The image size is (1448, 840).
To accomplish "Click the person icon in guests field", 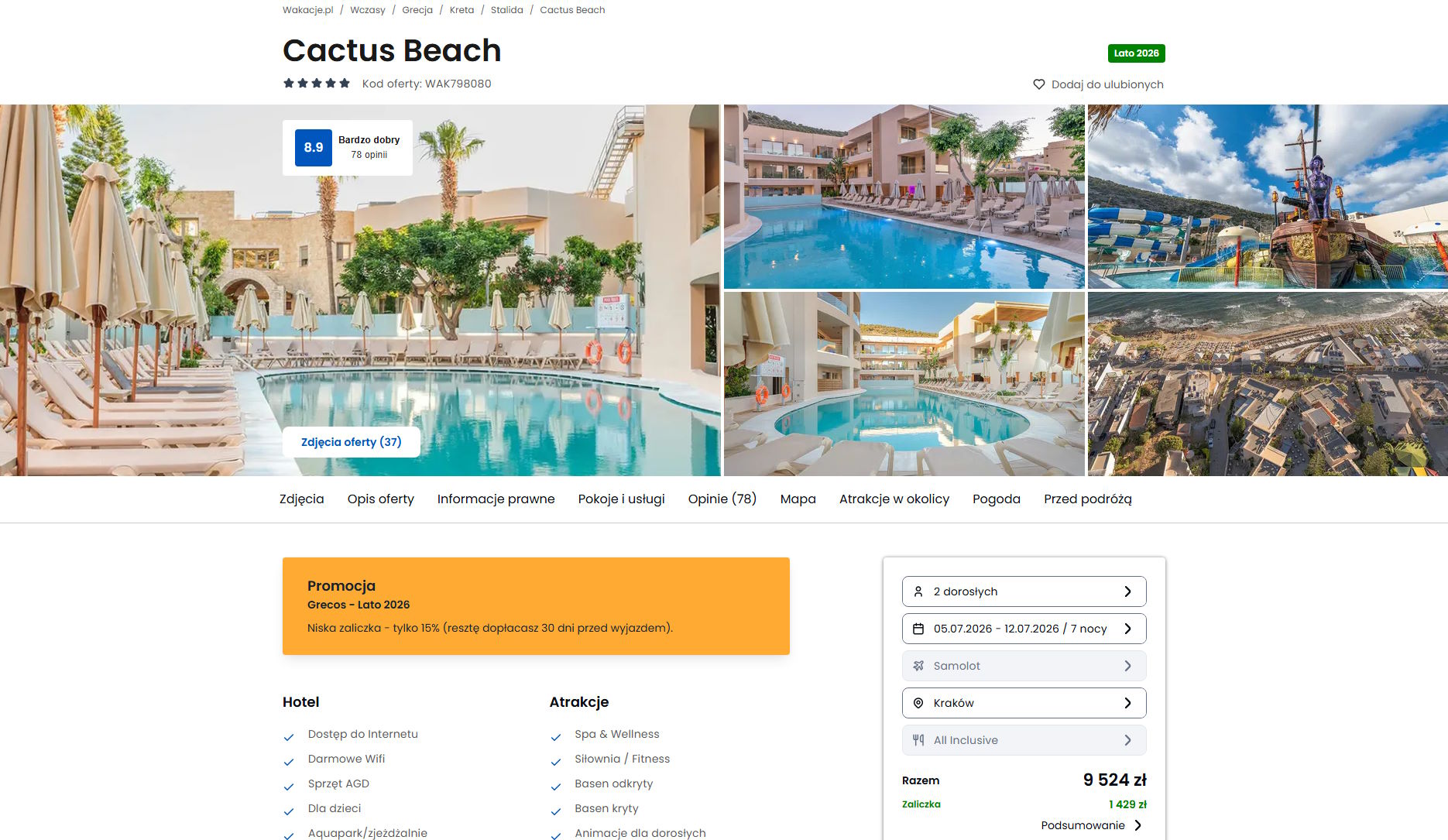I will pos(918,591).
